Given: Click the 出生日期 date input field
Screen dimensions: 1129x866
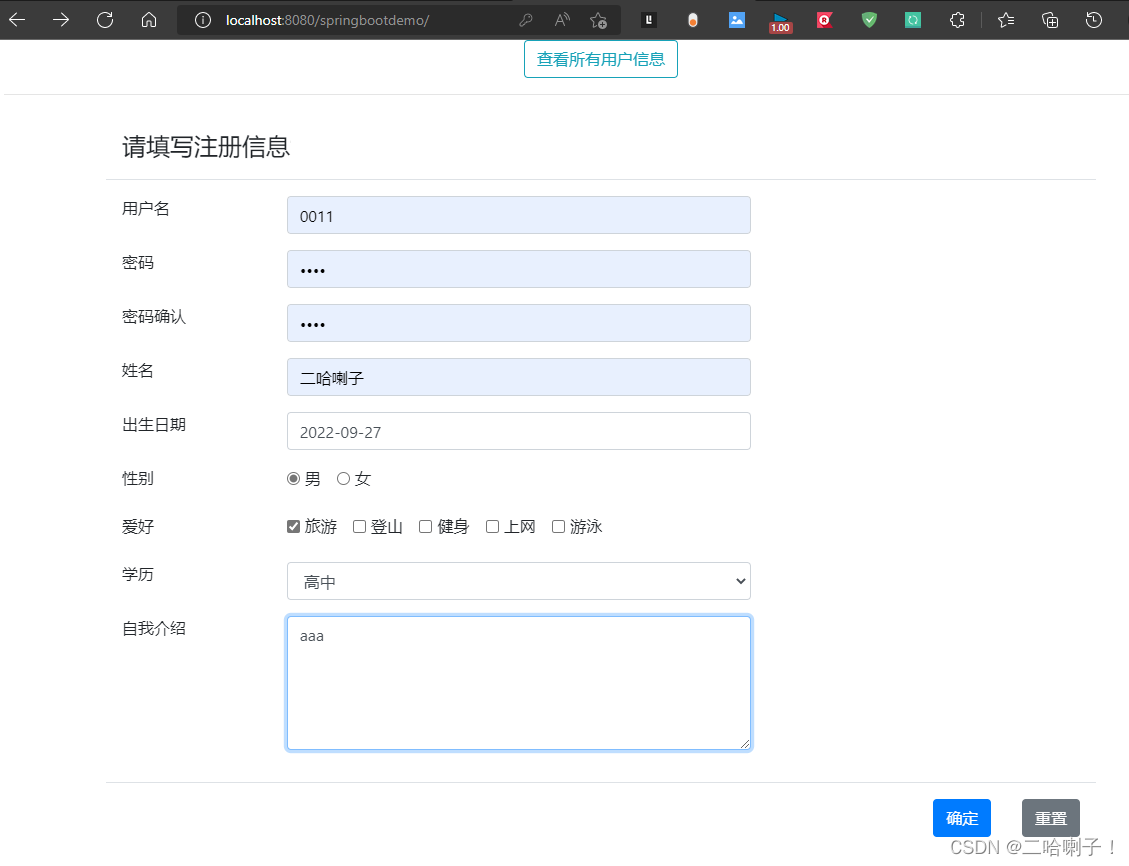Looking at the screenshot, I should click(x=518, y=431).
